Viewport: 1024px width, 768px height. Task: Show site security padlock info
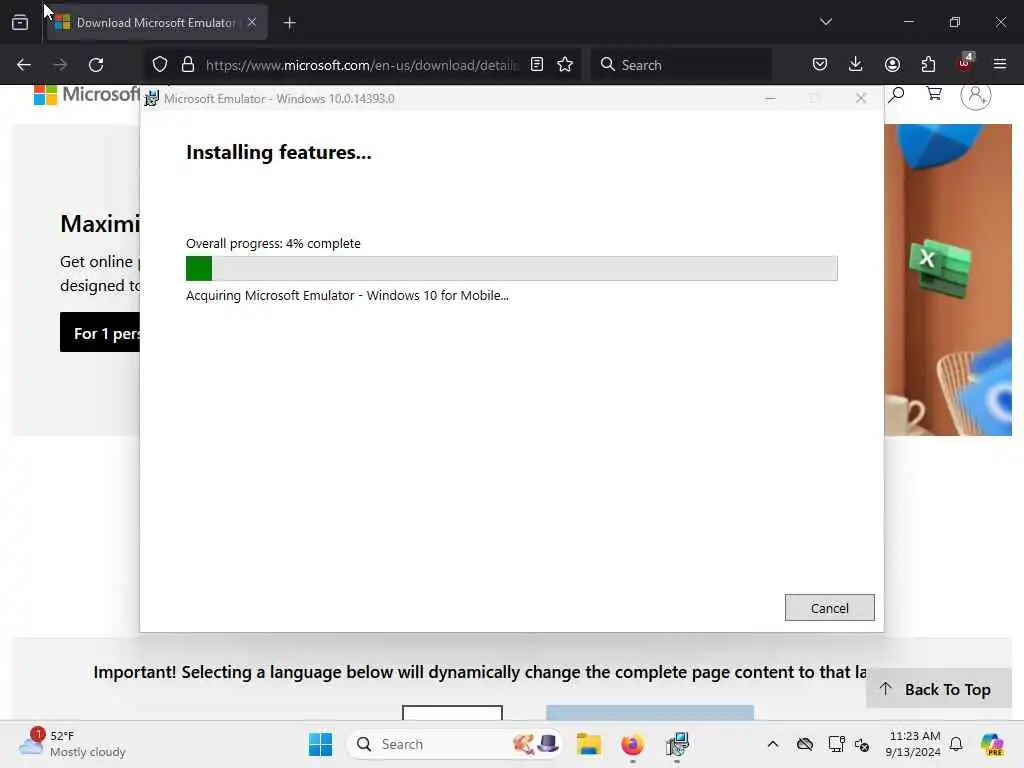(x=188, y=65)
